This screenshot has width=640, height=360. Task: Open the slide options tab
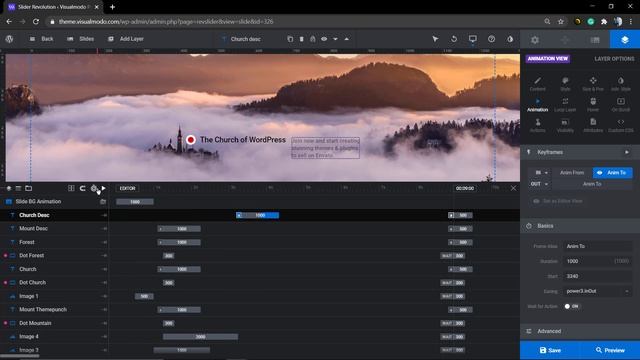(595, 40)
